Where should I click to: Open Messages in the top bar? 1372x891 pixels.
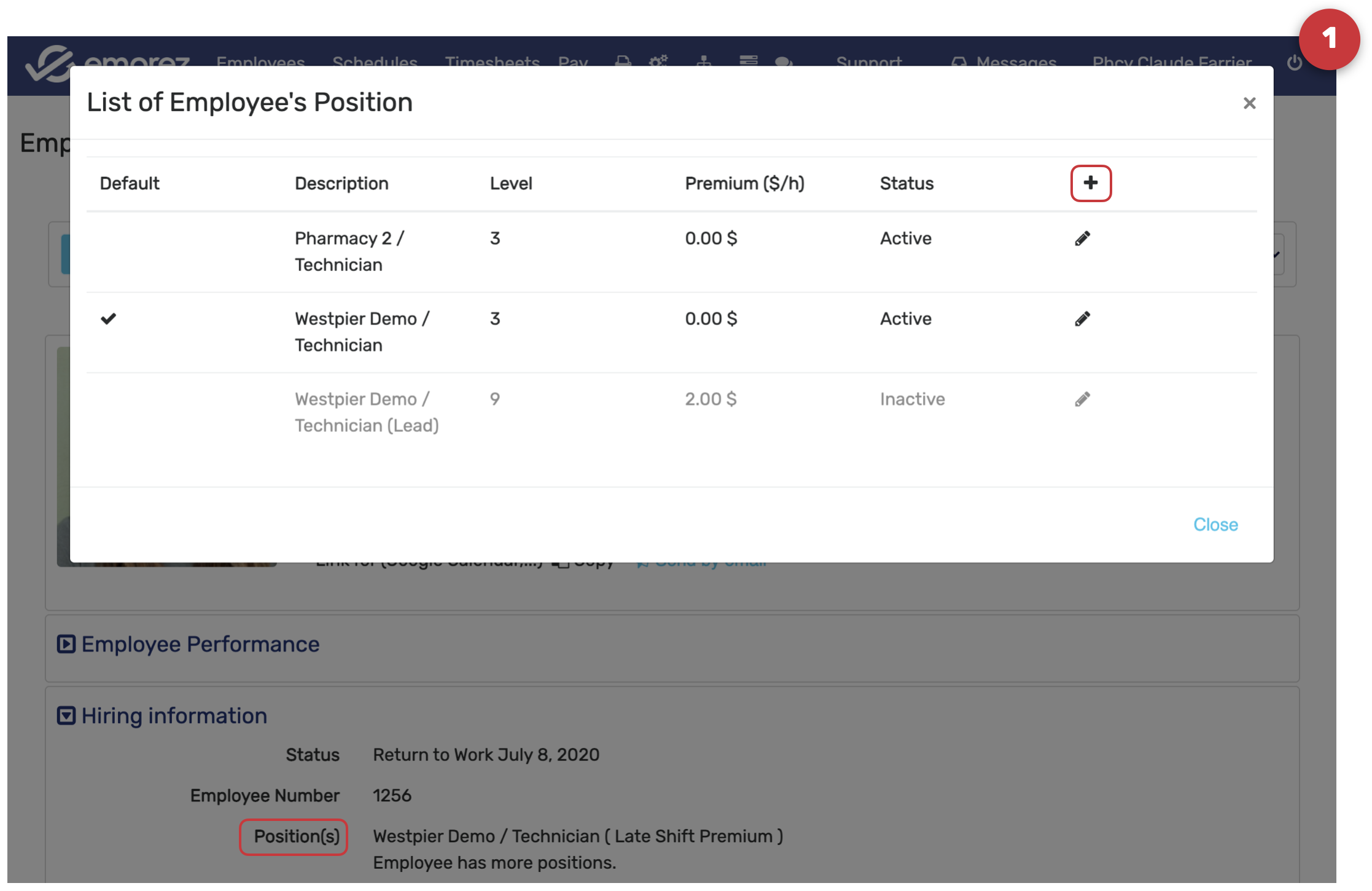click(x=1015, y=61)
